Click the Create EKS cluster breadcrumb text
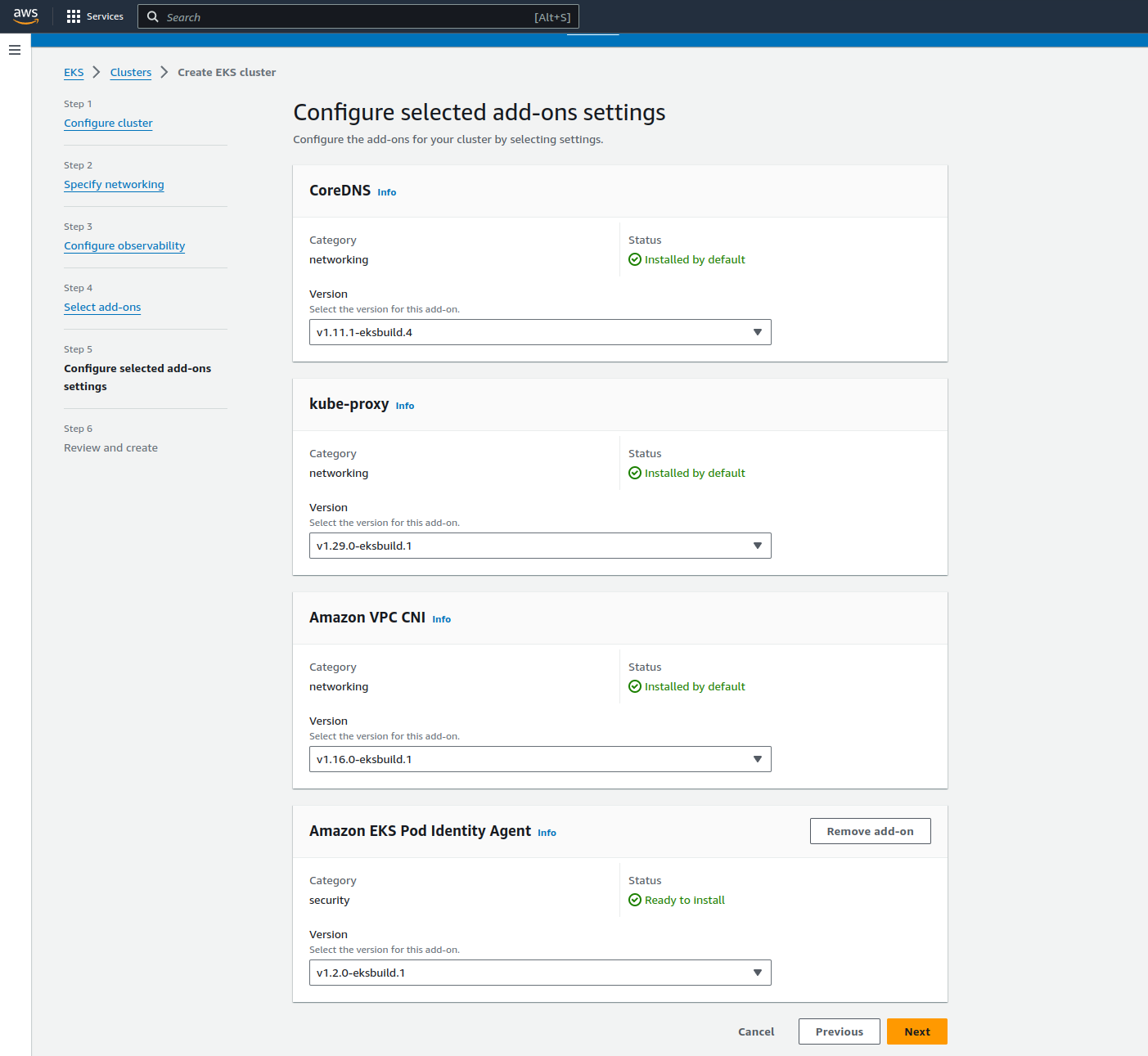Image resolution: width=1148 pixels, height=1056 pixels. tap(227, 72)
